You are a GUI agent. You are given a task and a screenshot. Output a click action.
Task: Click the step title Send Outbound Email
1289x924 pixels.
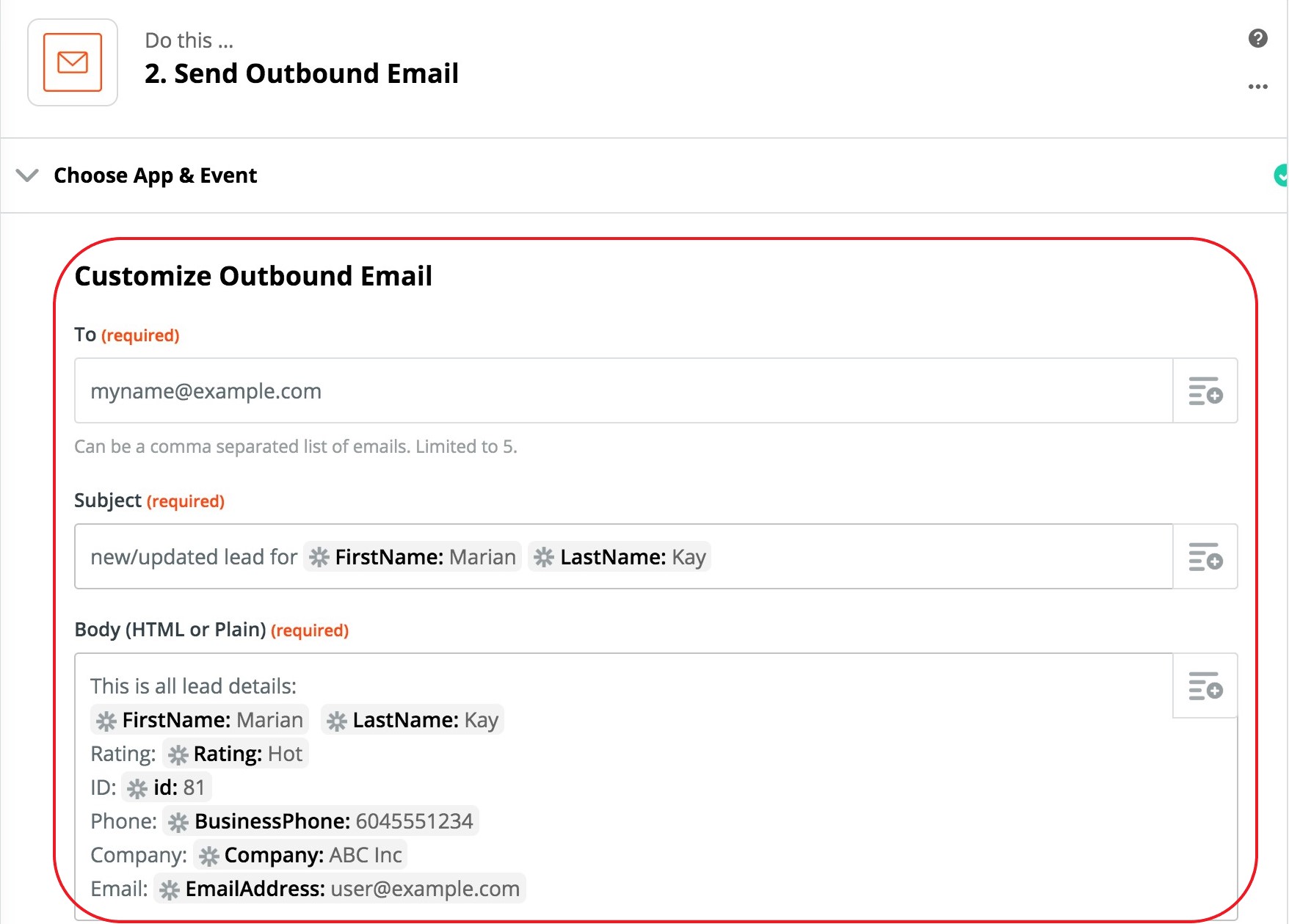[302, 73]
